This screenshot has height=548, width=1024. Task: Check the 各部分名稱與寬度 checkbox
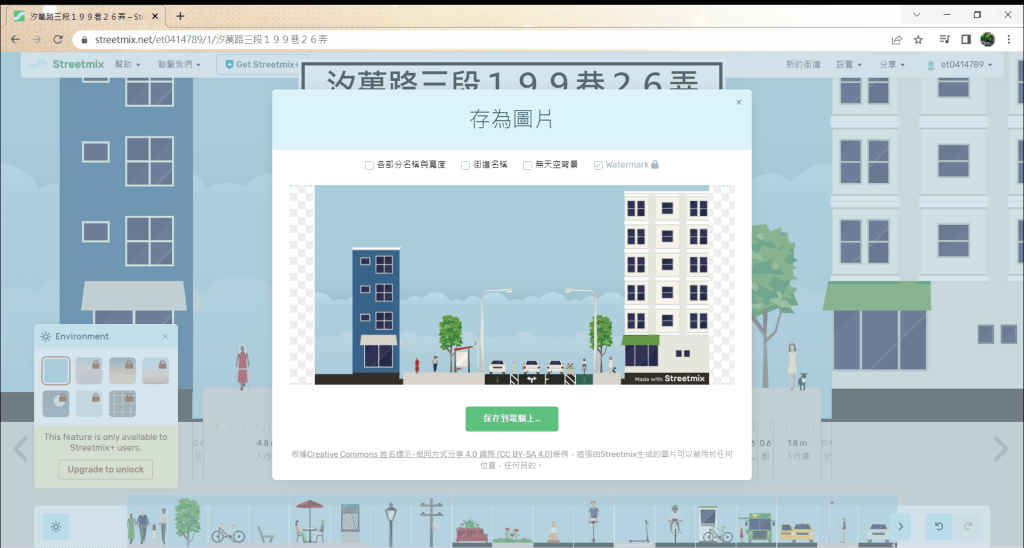[x=369, y=165]
